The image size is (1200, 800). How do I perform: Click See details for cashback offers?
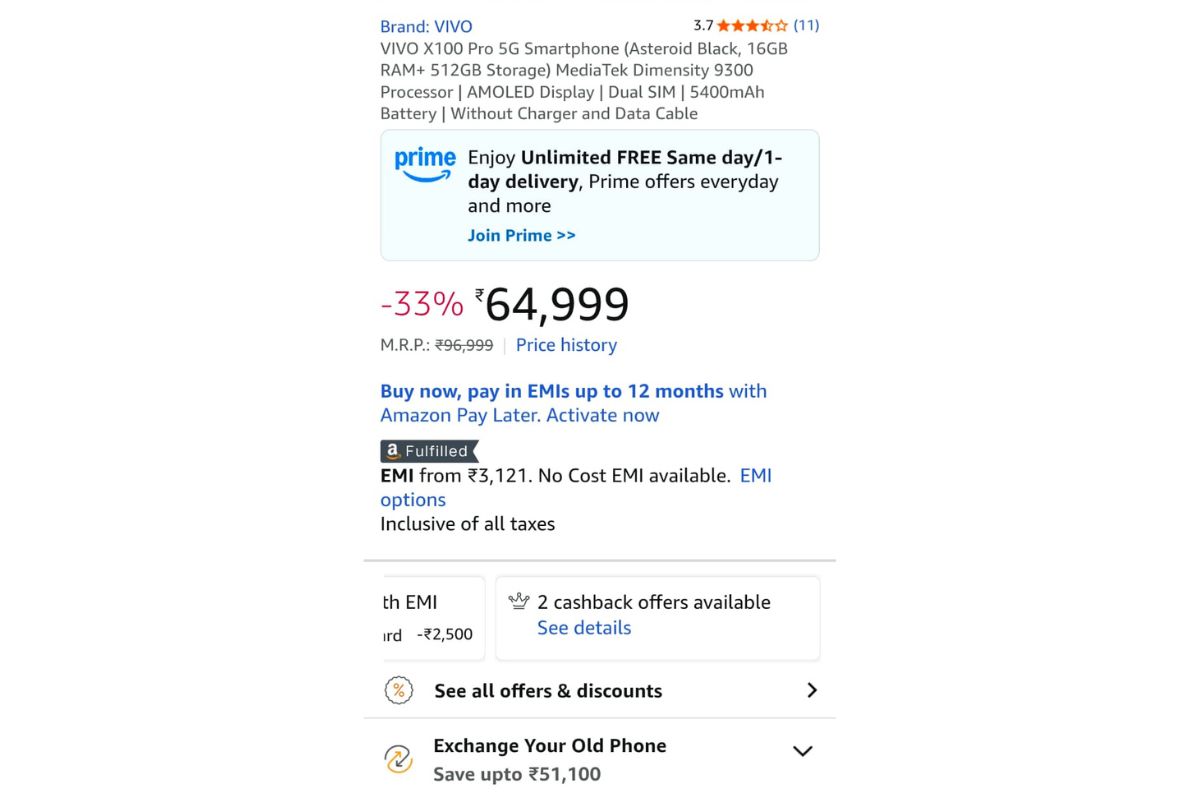(x=584, y=628)
